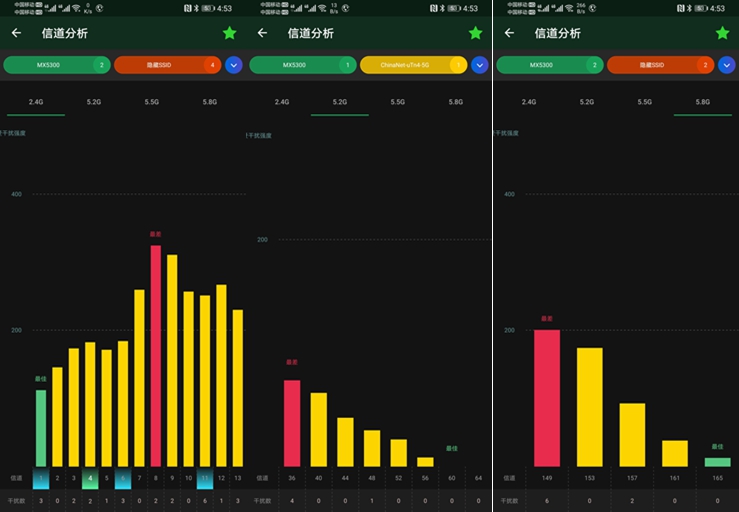Switch to the 5.8G tab in left screen

click(x=210, y=102)
